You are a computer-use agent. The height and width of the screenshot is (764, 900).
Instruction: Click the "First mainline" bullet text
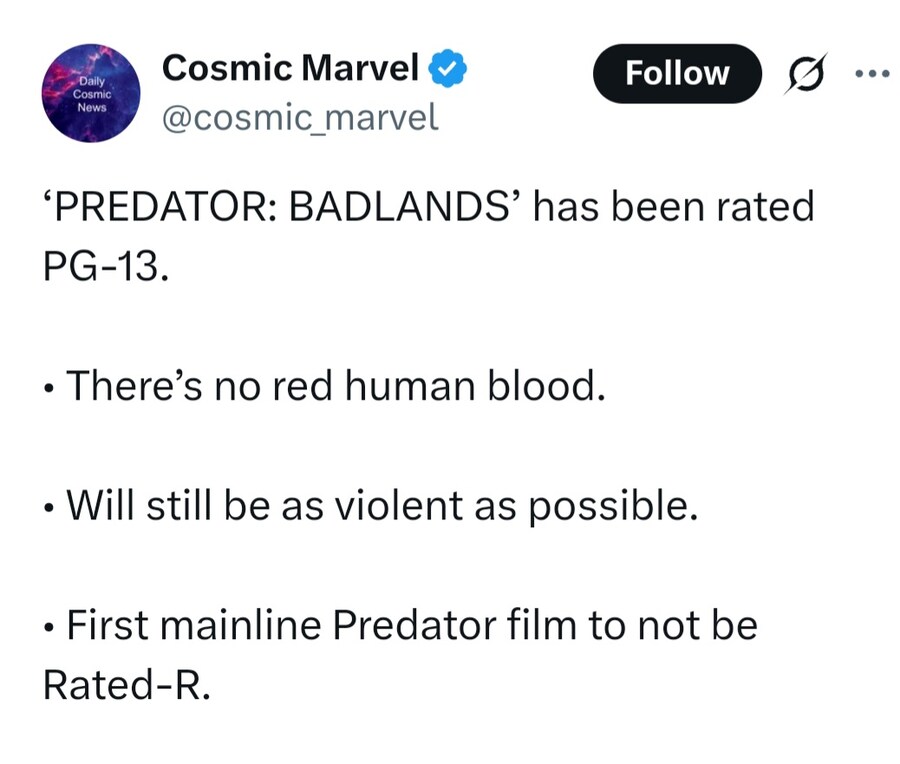192,626
